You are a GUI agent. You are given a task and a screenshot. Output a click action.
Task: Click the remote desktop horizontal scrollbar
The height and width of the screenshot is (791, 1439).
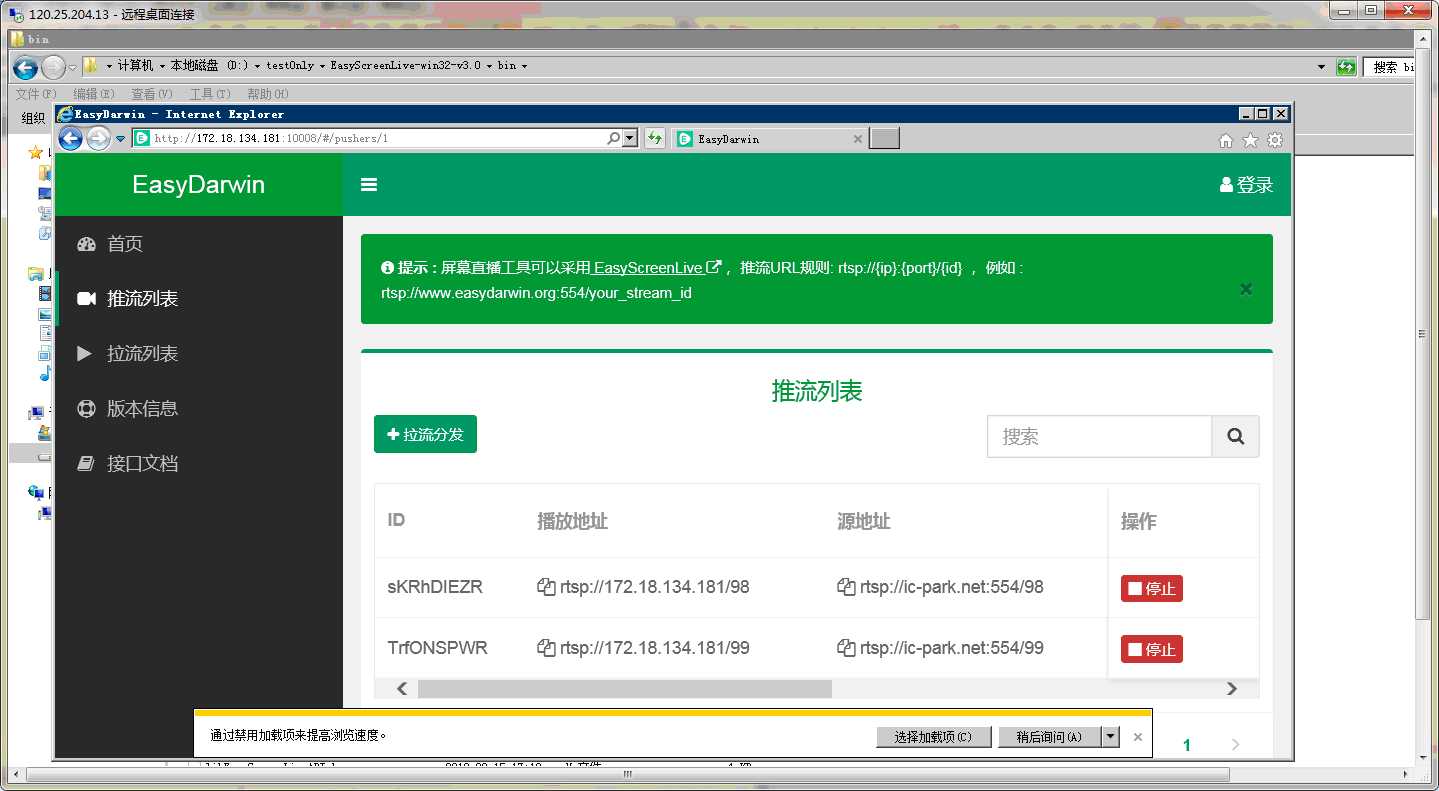[628, 774]
